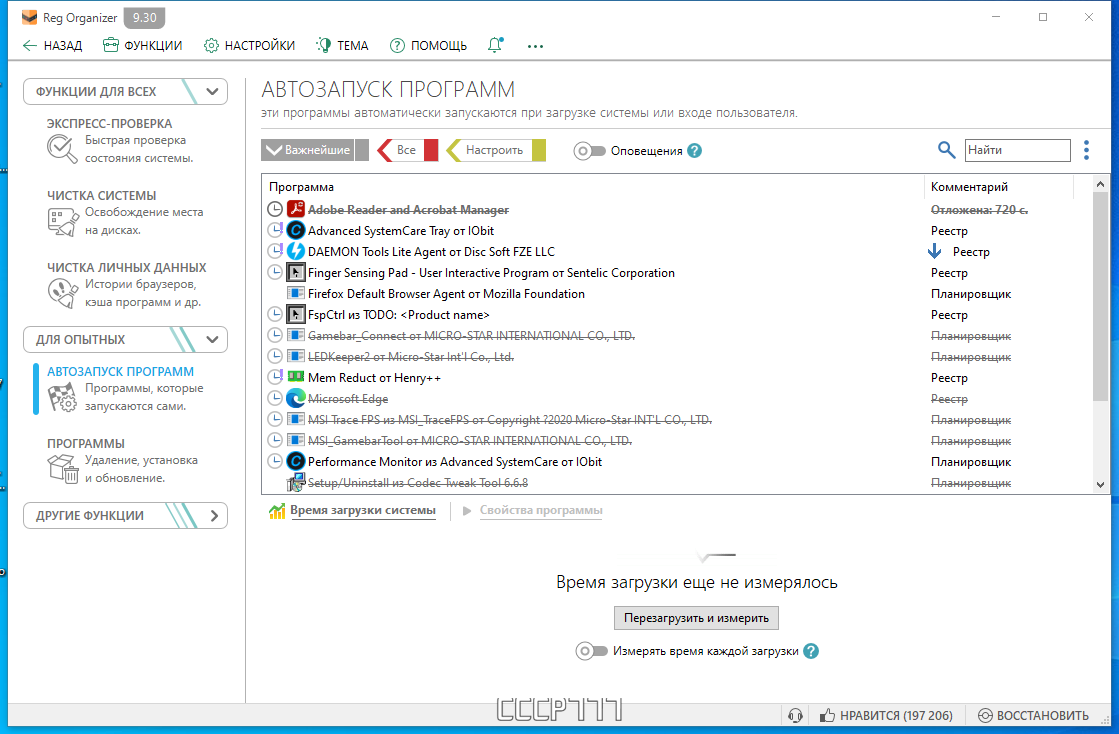Click the Mem Reduct program icon
This screenshot has width=1119, height=734.
click(295, 377)
